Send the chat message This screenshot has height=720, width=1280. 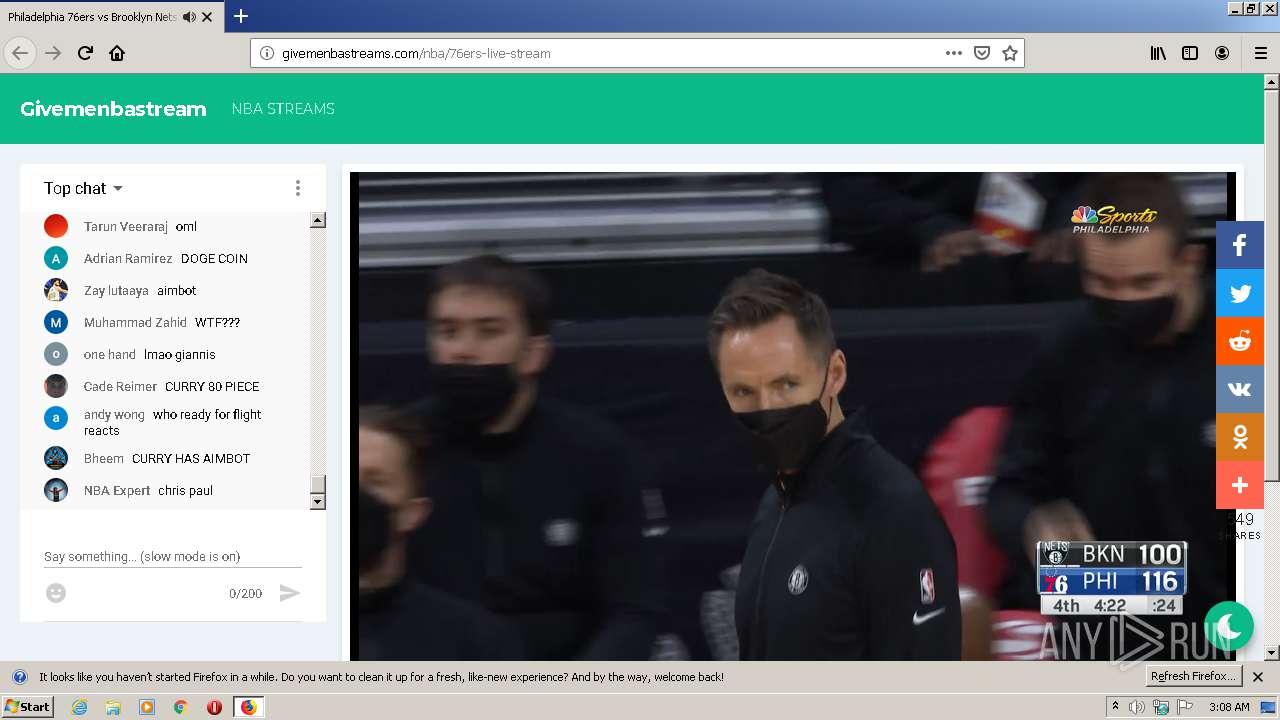click(289, 593)
